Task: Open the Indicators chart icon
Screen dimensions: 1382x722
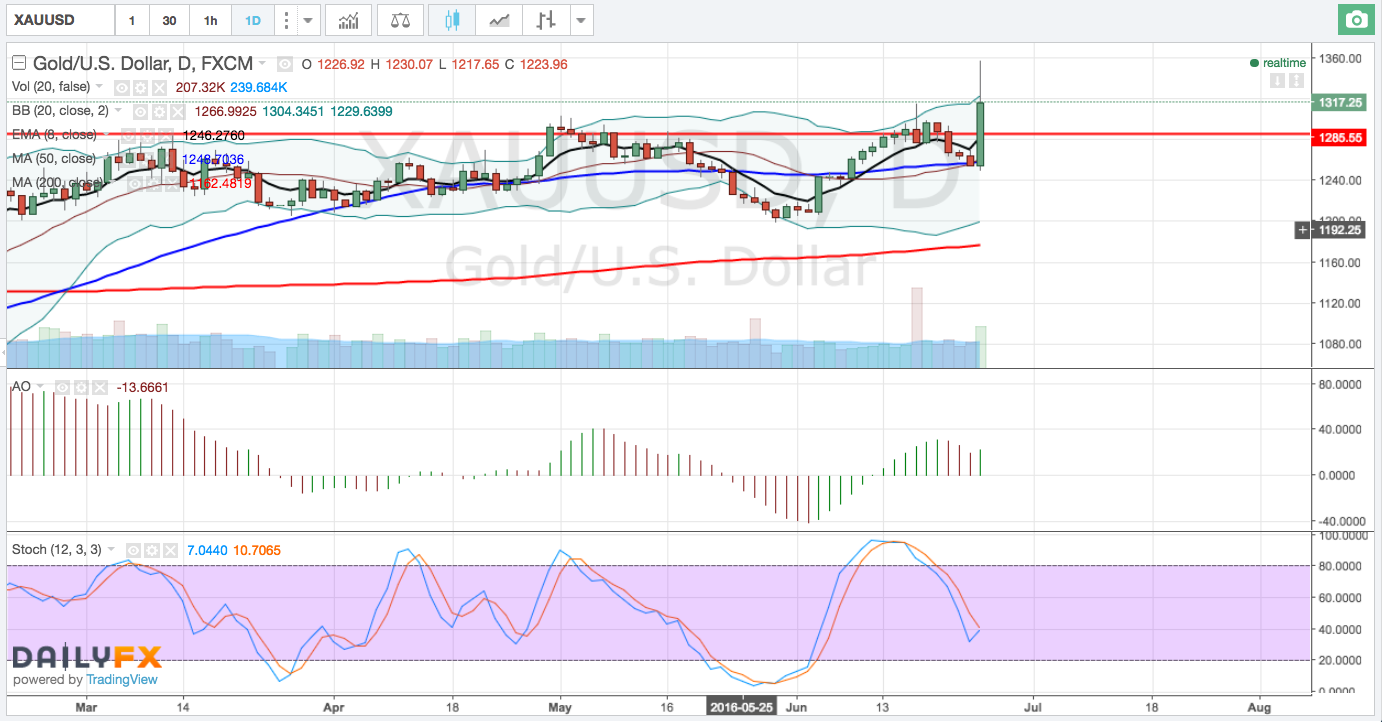Action: point(349,20)
